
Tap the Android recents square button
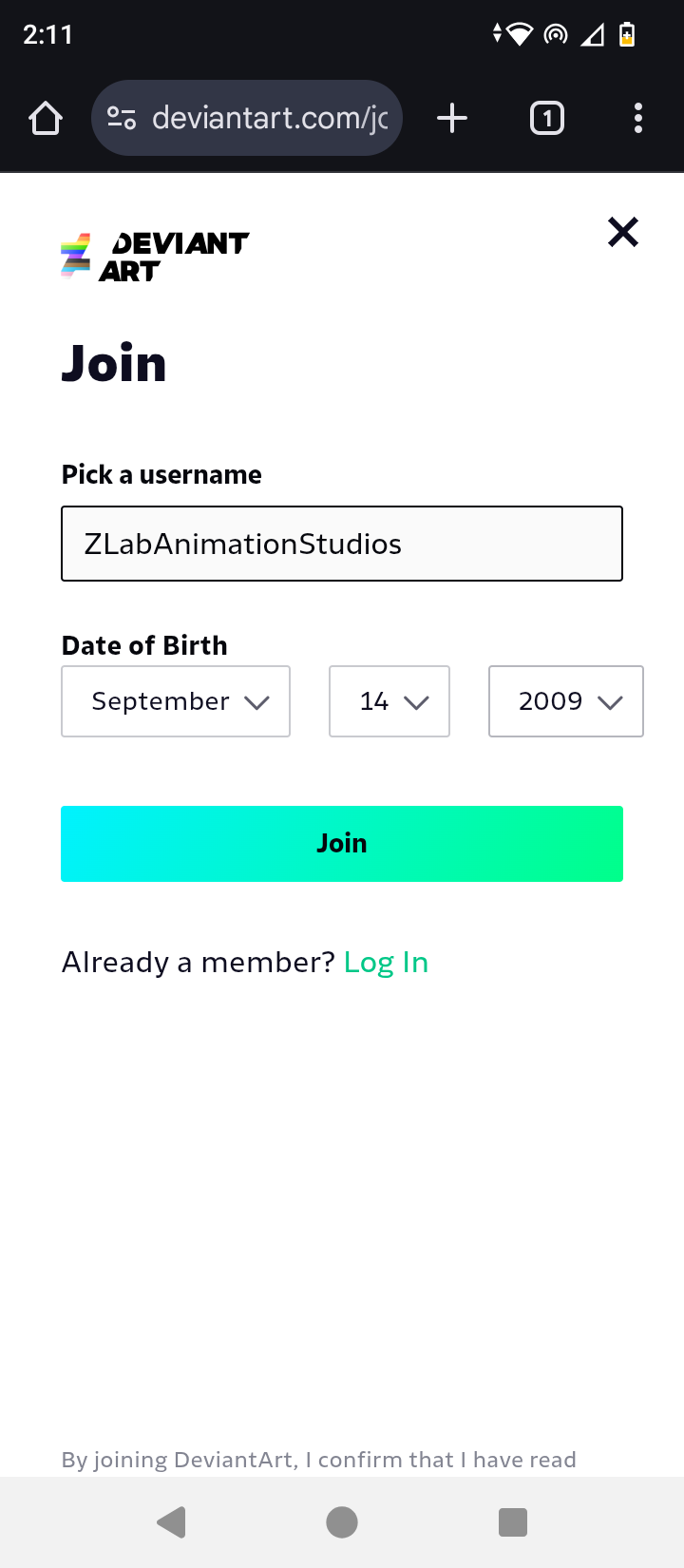click(513, 1522)
